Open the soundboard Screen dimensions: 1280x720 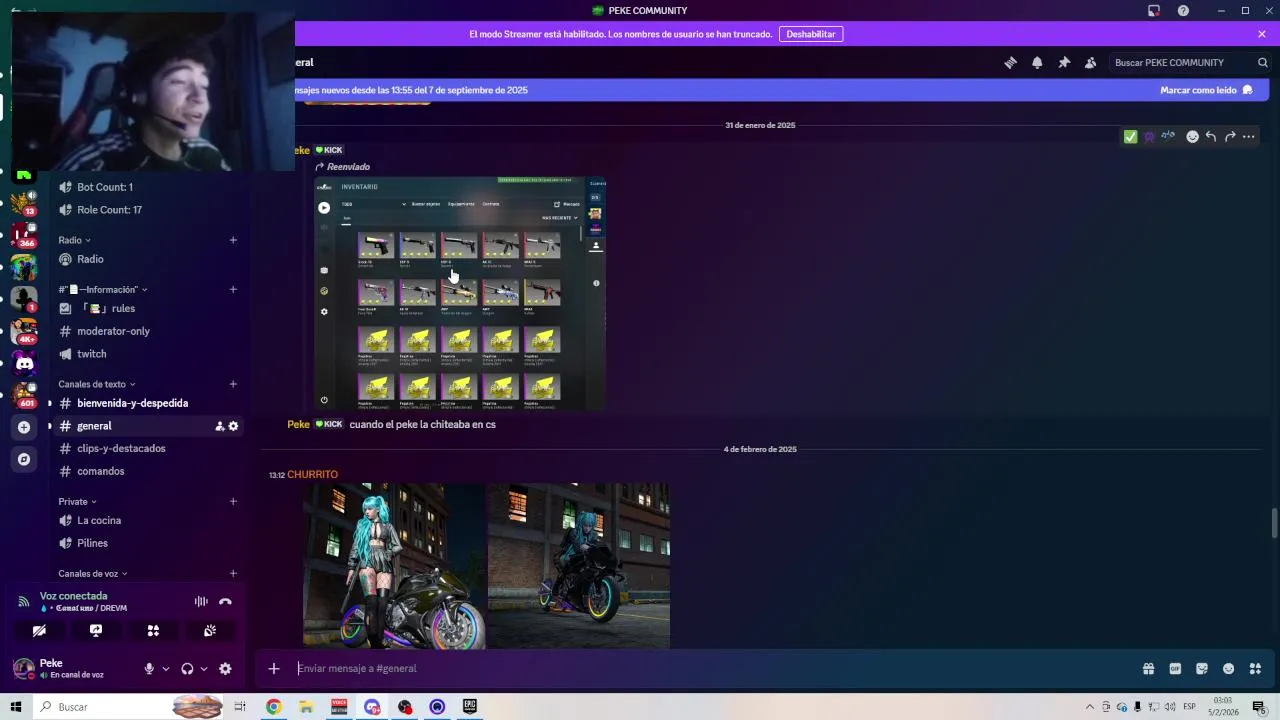tap(210, 631)
